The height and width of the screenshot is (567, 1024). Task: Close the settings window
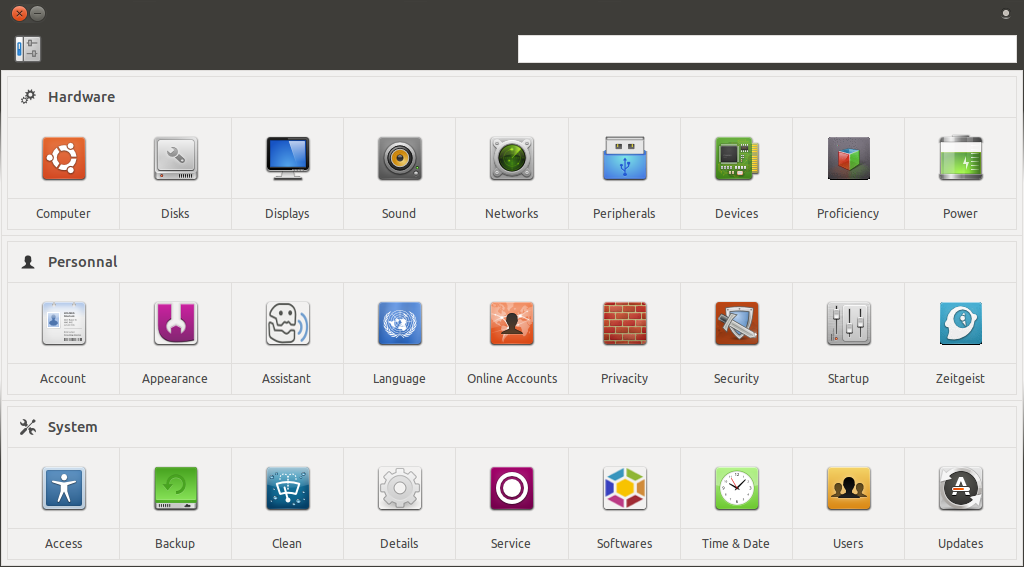[x=20, y=13]
